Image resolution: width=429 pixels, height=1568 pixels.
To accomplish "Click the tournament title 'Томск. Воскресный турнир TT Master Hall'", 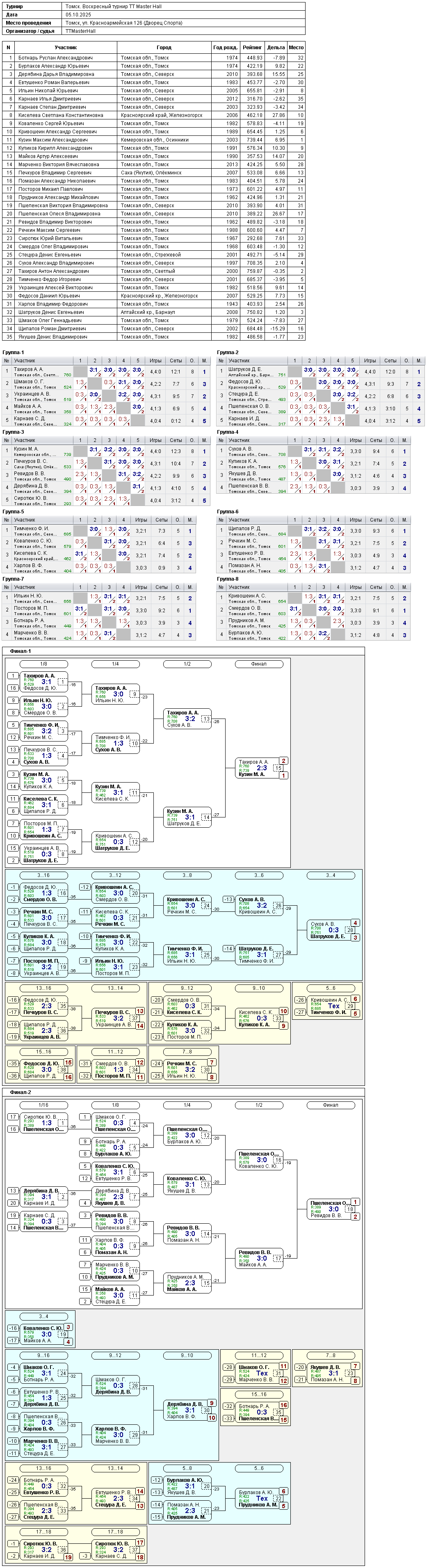I will pyautogui.click(x=113, y=6).
